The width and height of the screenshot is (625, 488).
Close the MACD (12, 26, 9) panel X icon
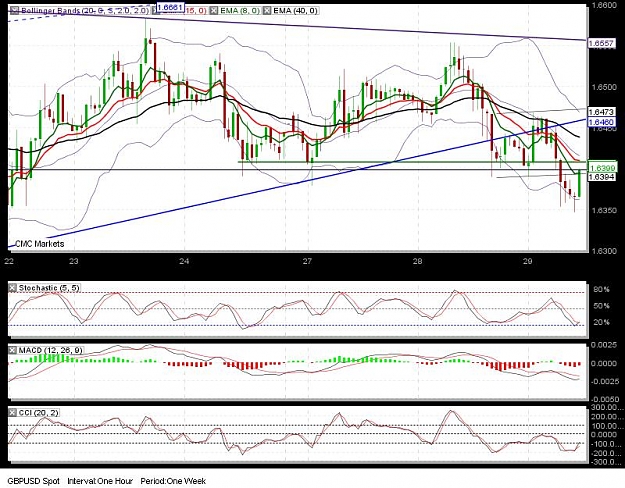[13, 350]
